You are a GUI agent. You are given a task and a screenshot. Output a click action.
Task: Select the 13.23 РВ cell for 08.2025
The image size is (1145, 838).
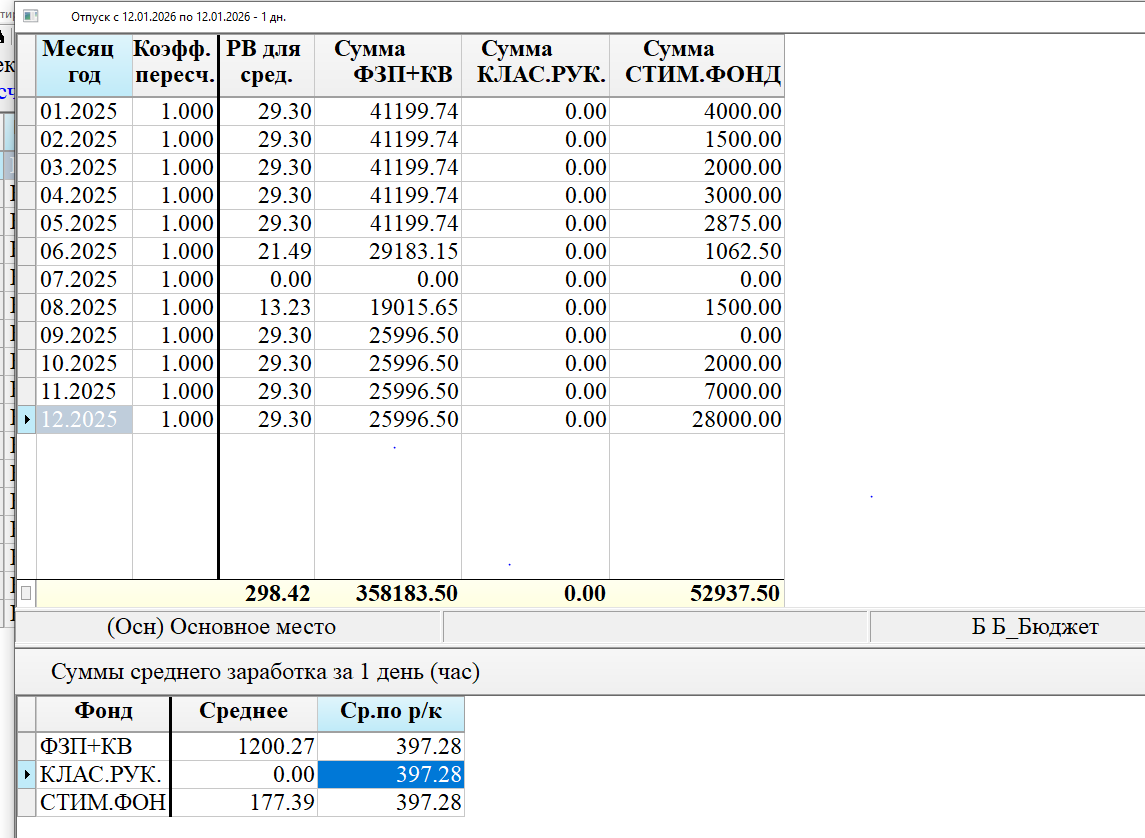pos(266,308)
